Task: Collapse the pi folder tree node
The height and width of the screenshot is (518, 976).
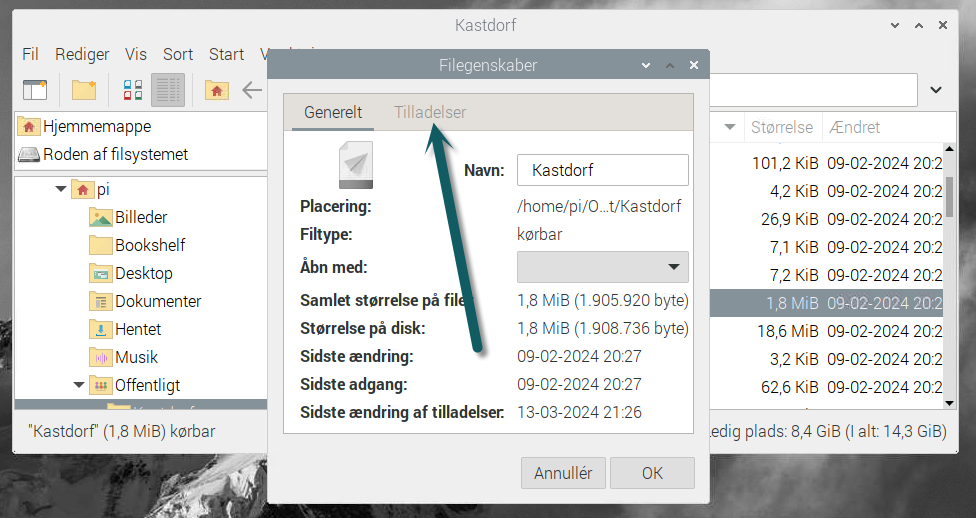Action: point(62,189)
